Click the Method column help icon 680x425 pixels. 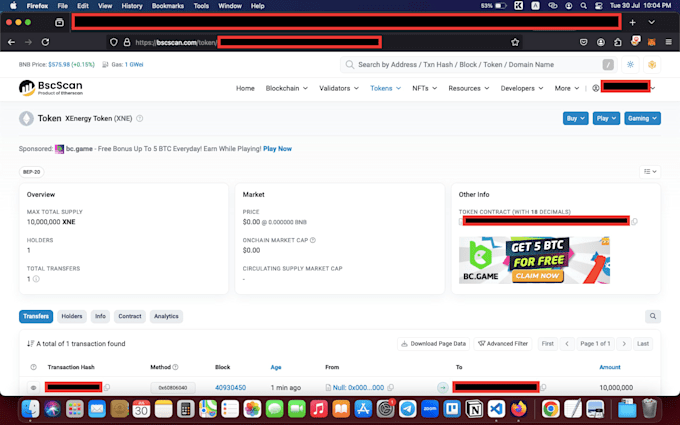[176, 367]
